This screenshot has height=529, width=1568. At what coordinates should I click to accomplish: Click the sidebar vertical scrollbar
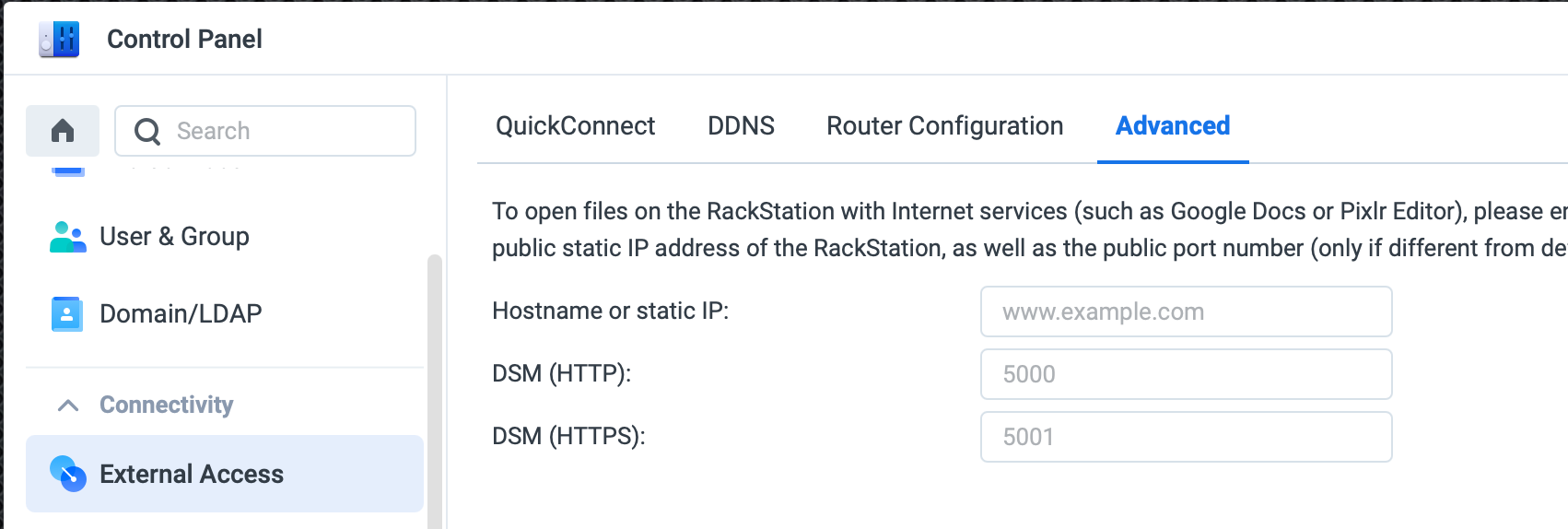coord(435,392)
